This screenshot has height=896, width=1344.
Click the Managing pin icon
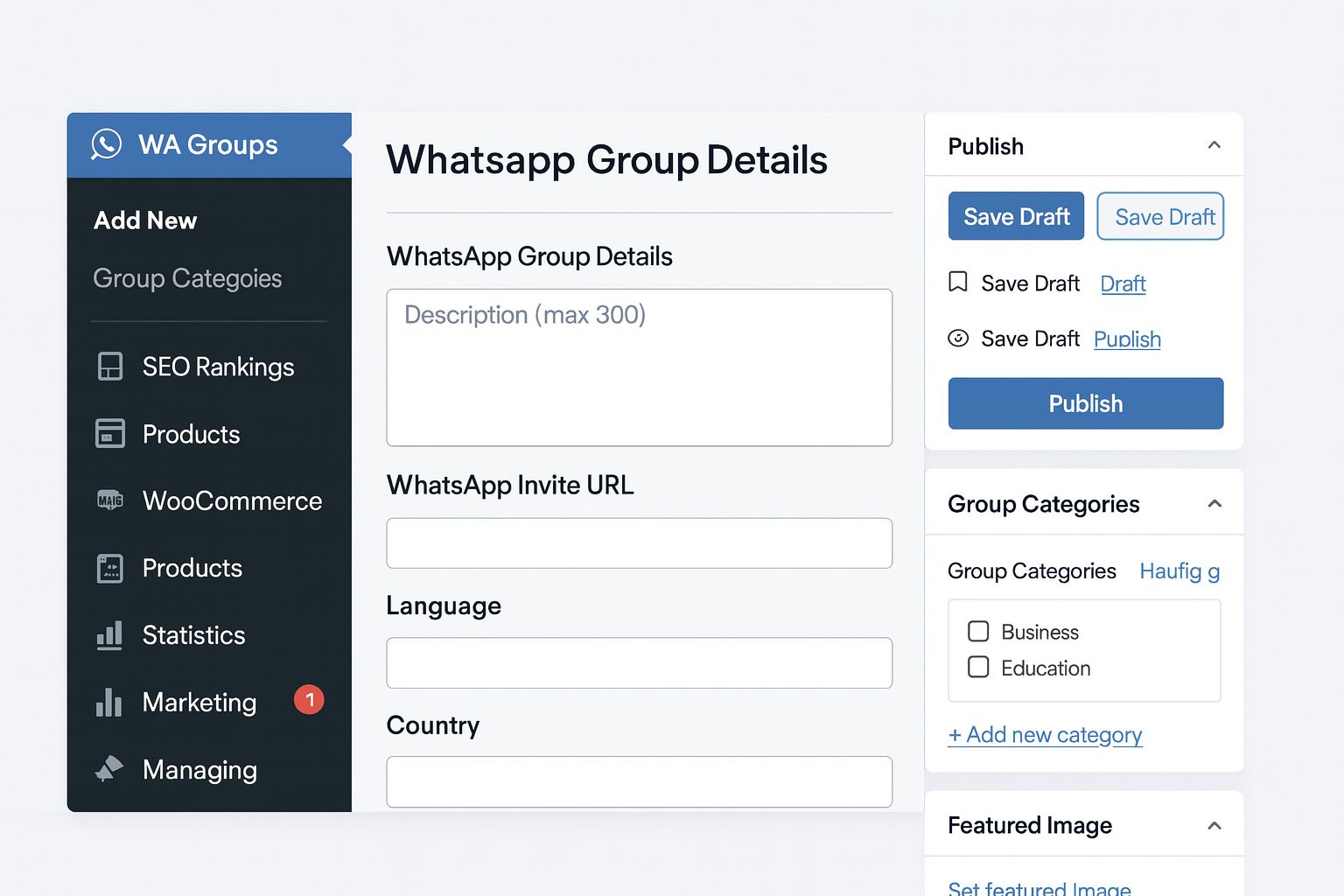[x=109, y=769]
